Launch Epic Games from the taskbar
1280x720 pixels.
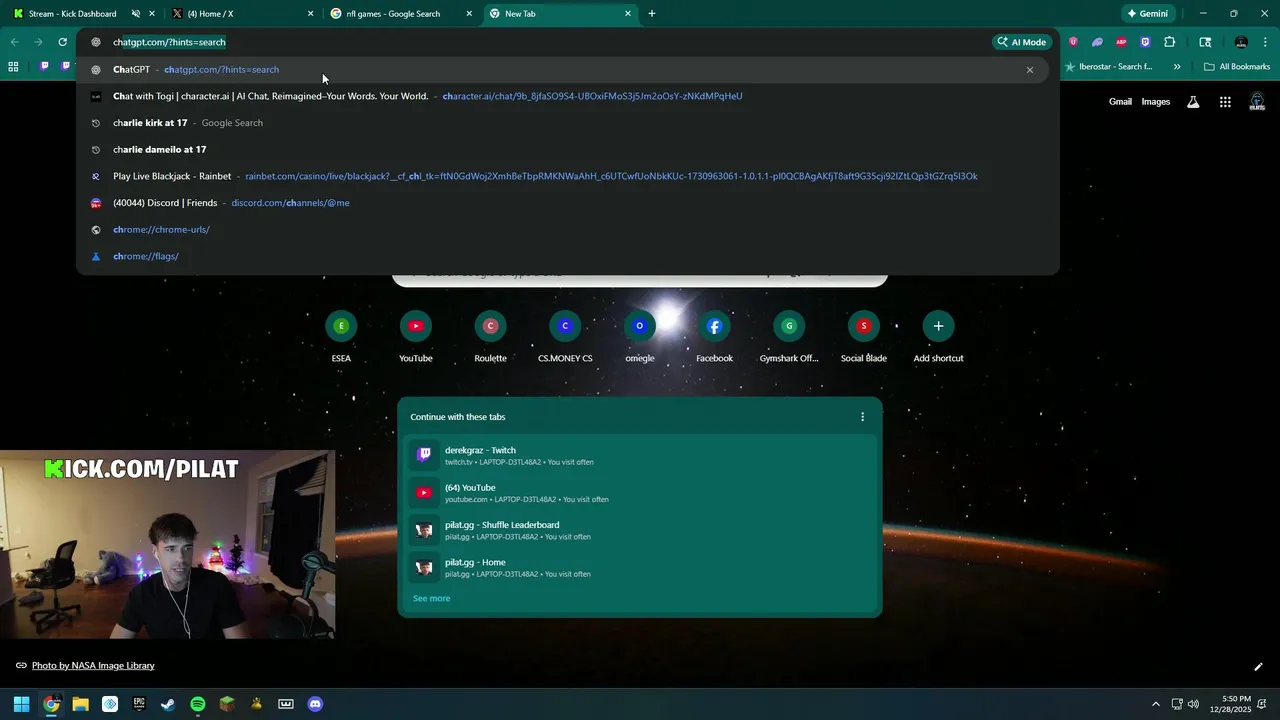click(139, 704)
